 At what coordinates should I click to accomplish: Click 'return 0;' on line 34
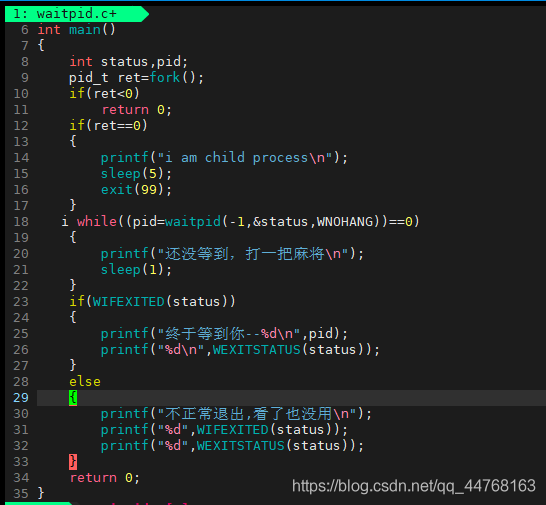pyautogui.click(x=104, y=478)
